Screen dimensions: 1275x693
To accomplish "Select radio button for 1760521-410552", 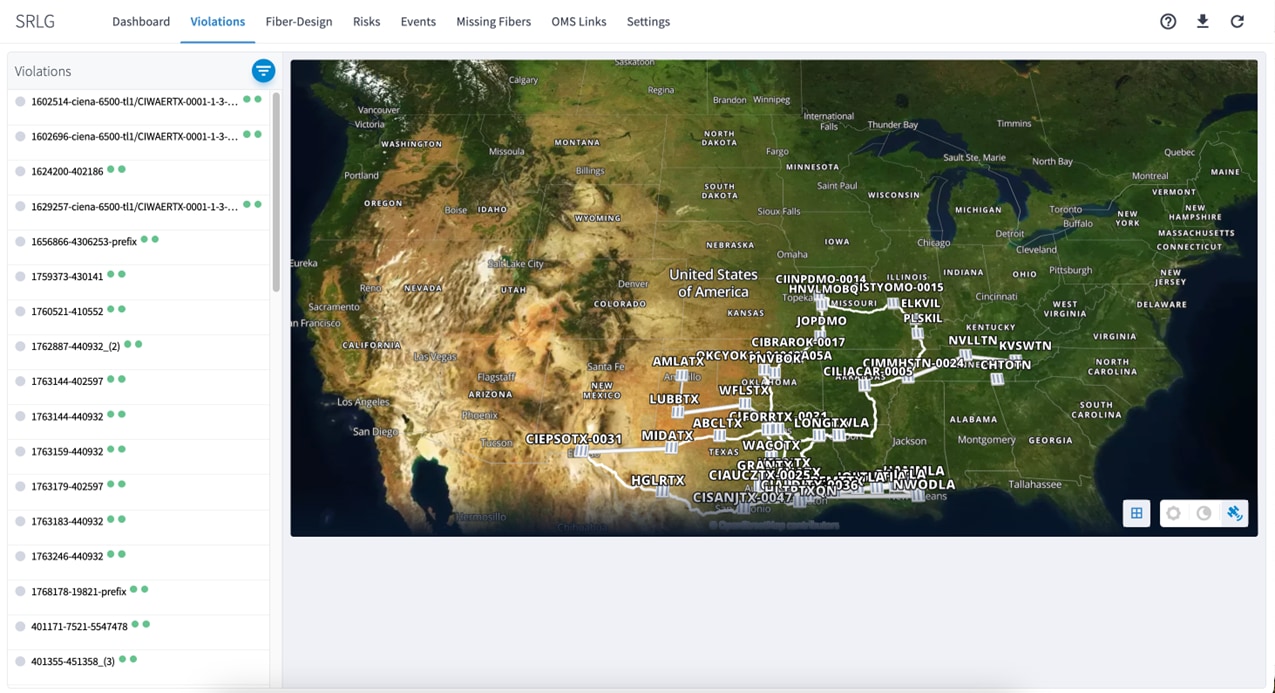I will pos(20,312).
